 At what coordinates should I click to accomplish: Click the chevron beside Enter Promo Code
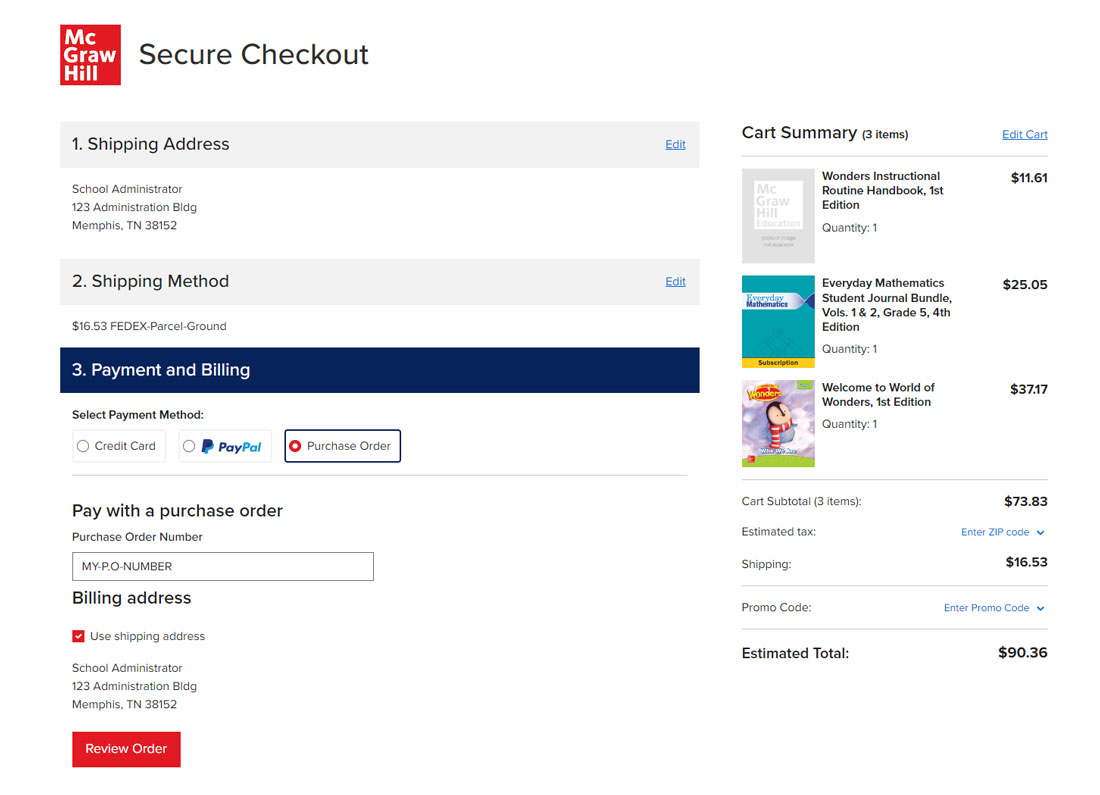click(1040, 607)
